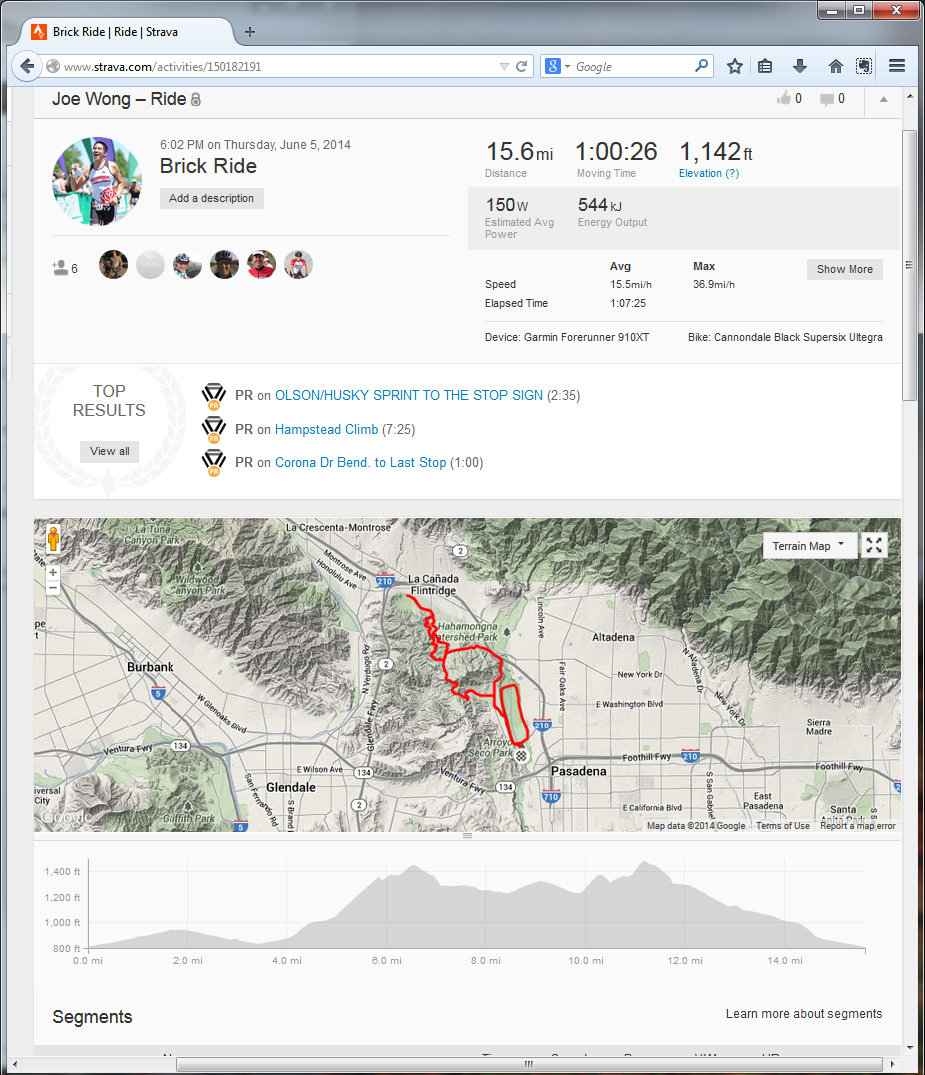
Task: Go to browser home page icon
Action: (x=835, y=67)
